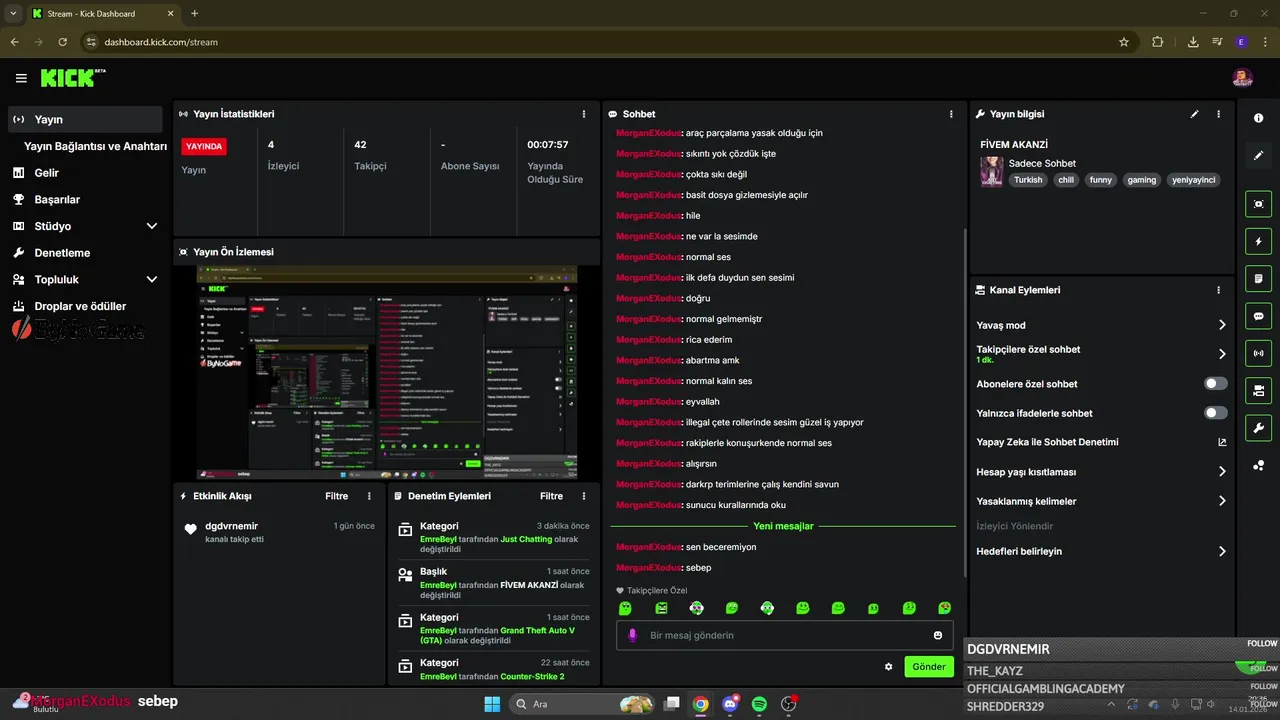1280x720 pixels.
Task: Open the user profile avatar
Action: 1242,78
